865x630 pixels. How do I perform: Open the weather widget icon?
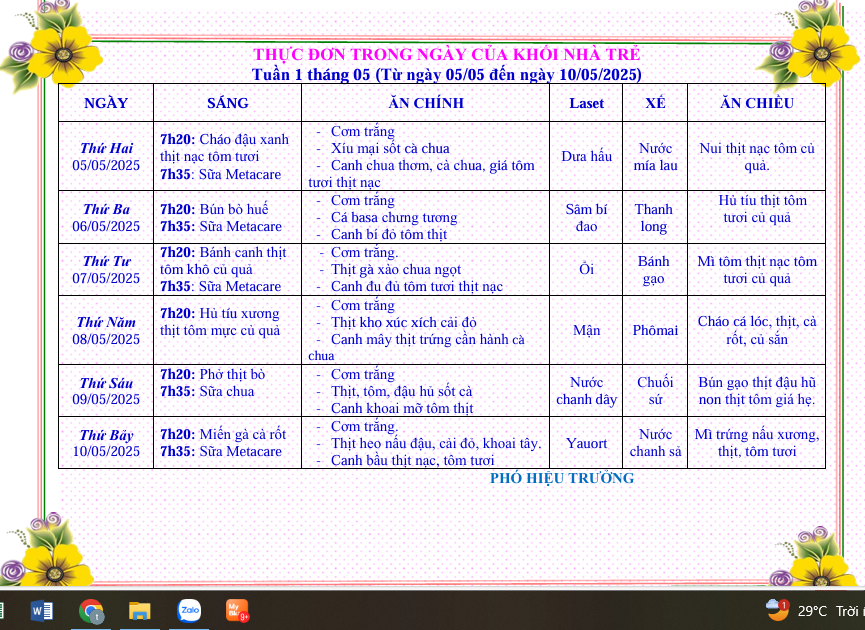click(777, 609)
